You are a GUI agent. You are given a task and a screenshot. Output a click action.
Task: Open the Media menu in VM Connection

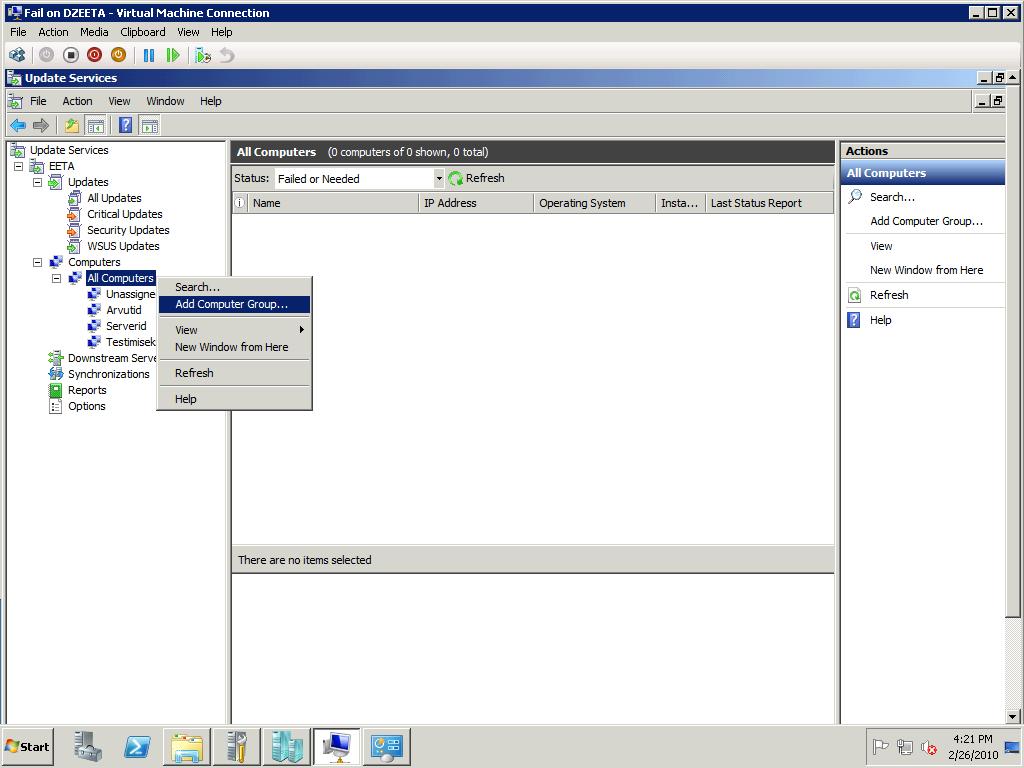(x=94, y=32)
